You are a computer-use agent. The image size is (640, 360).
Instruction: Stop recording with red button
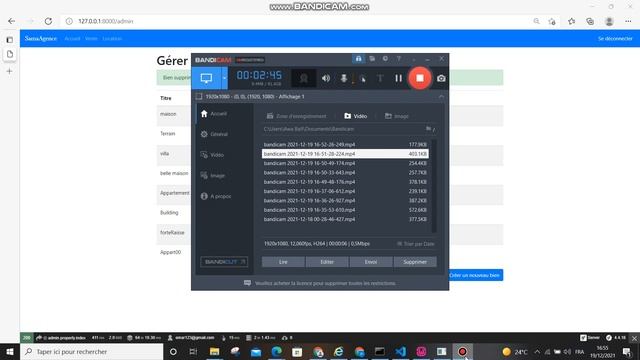420,78
